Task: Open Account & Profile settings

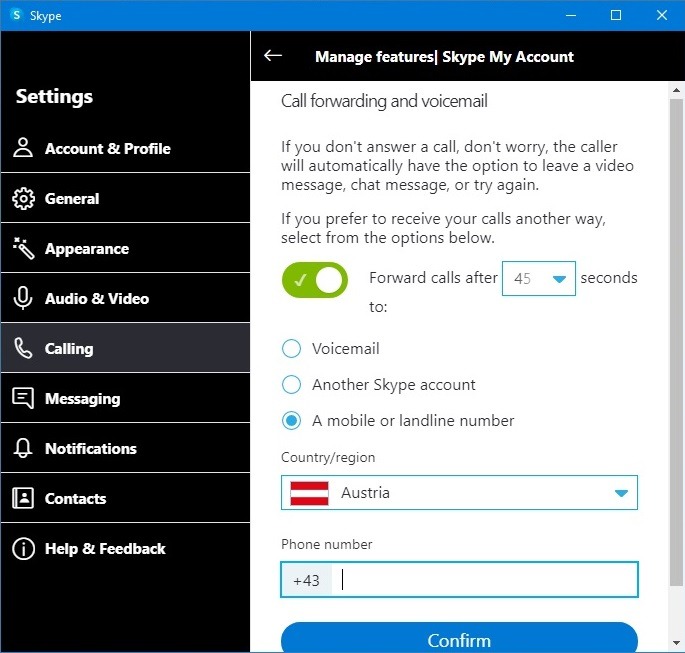Action: tap(125, 148)
